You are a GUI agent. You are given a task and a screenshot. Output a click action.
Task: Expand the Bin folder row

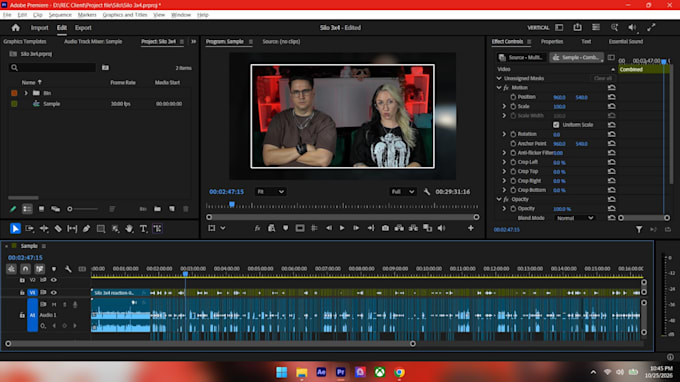pos(26,93)
